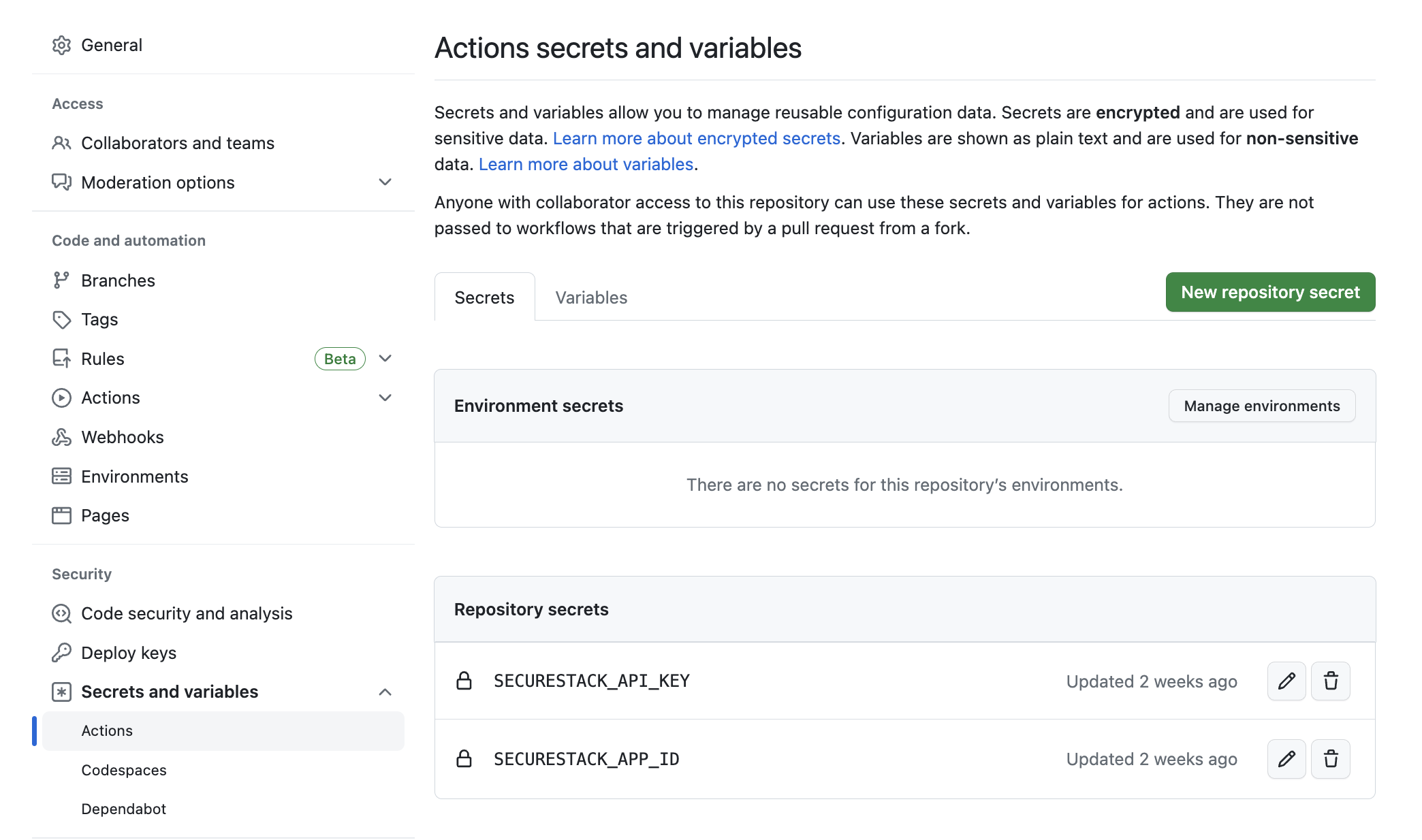Edit the SECURESTACK_APP_ID secret with pencil icon

point(1286,759)
